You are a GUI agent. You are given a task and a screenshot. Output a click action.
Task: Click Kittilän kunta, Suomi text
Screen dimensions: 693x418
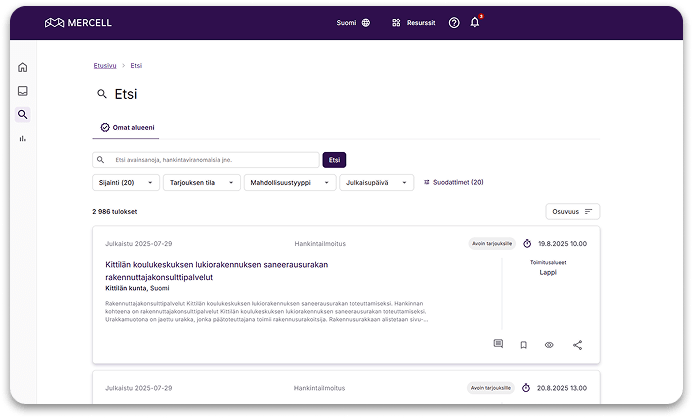coord(137,288)
